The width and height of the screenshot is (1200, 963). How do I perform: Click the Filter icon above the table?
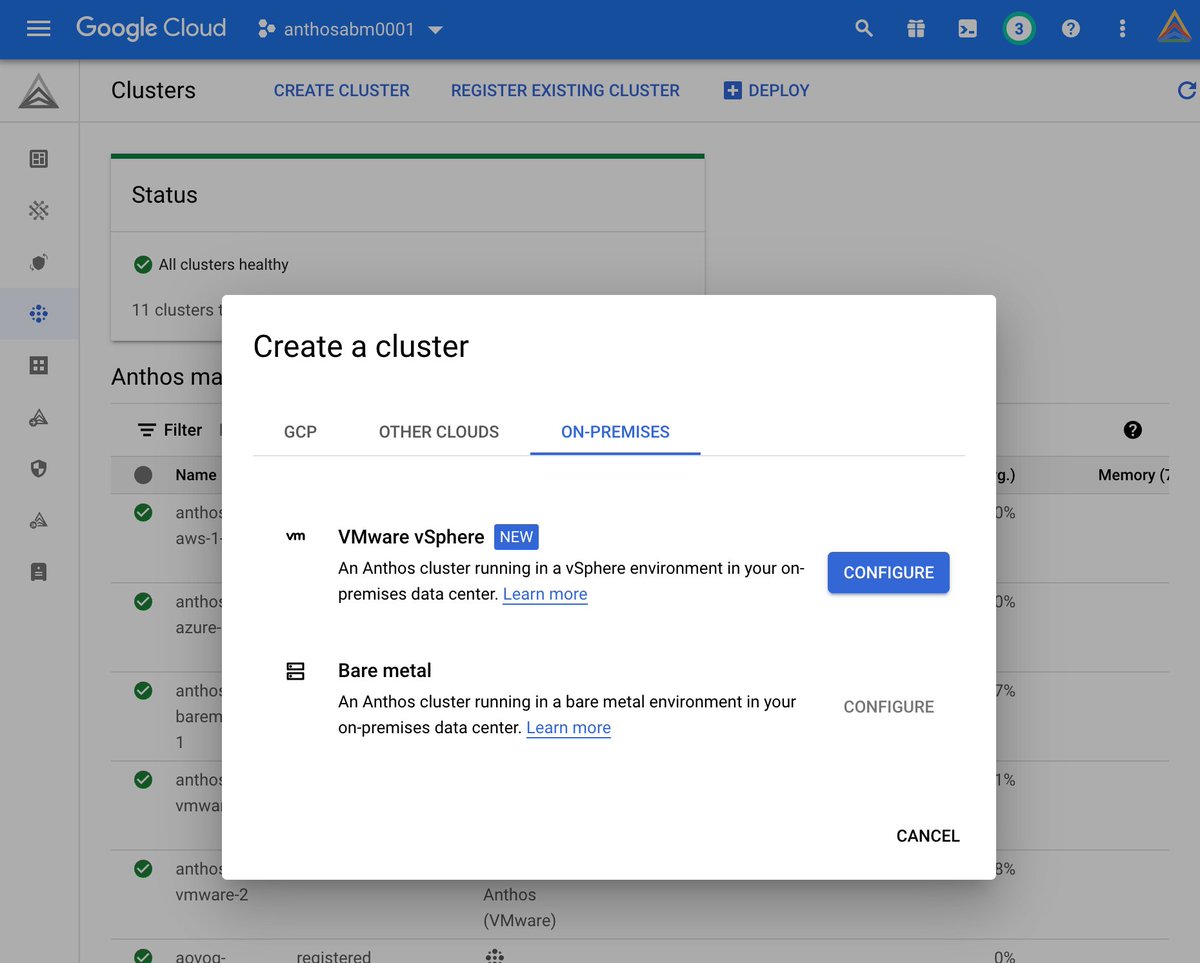coord(147,430)
